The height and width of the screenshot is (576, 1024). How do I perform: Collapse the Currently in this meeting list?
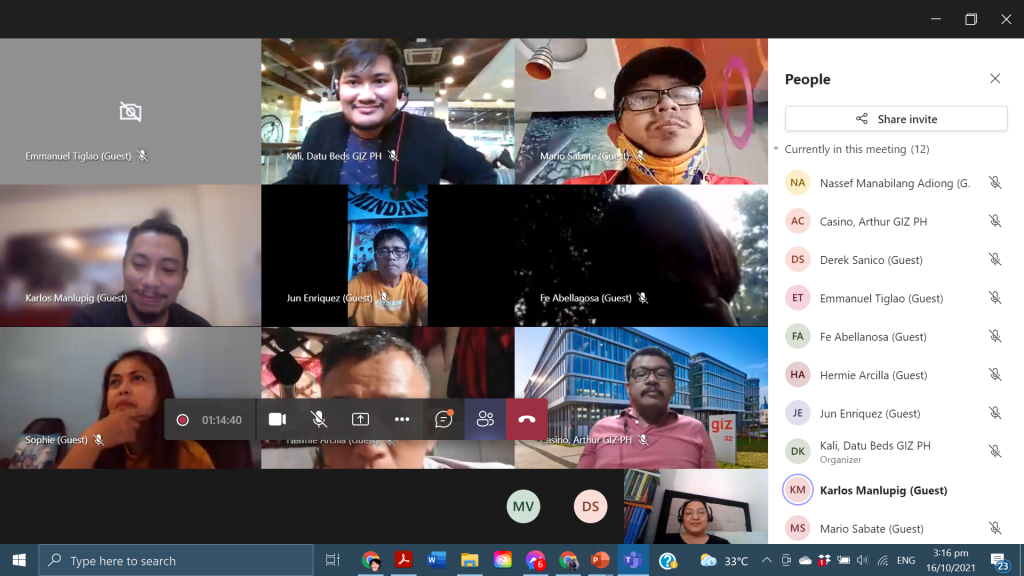pos(776,149)
